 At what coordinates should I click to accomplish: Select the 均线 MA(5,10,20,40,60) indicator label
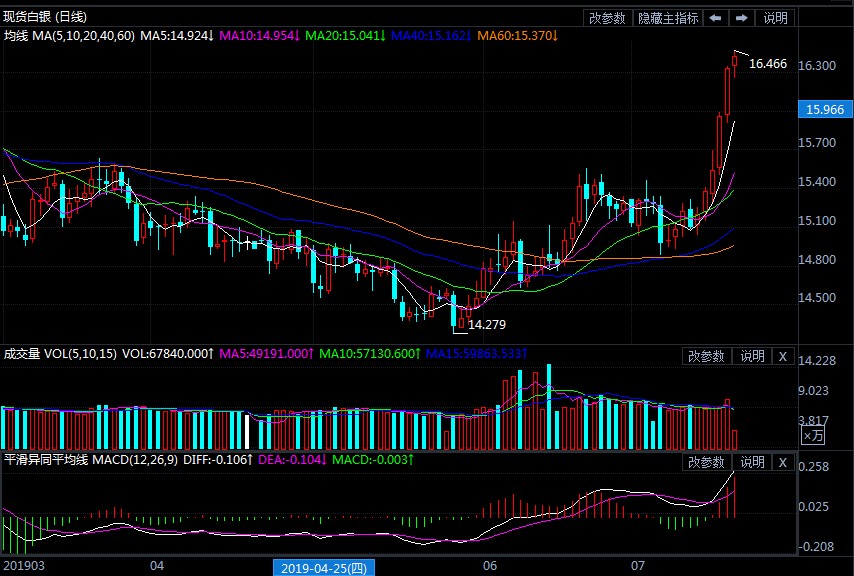[x=69, y=36]
